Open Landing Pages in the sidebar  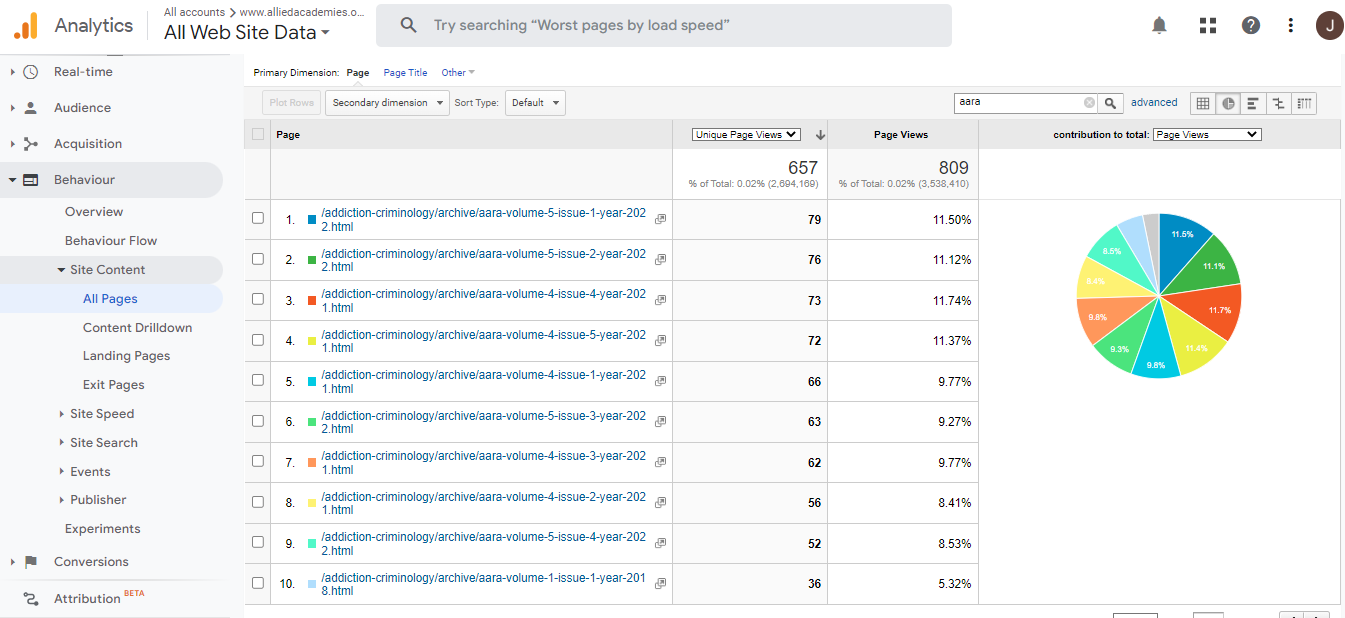coord(126,356)
